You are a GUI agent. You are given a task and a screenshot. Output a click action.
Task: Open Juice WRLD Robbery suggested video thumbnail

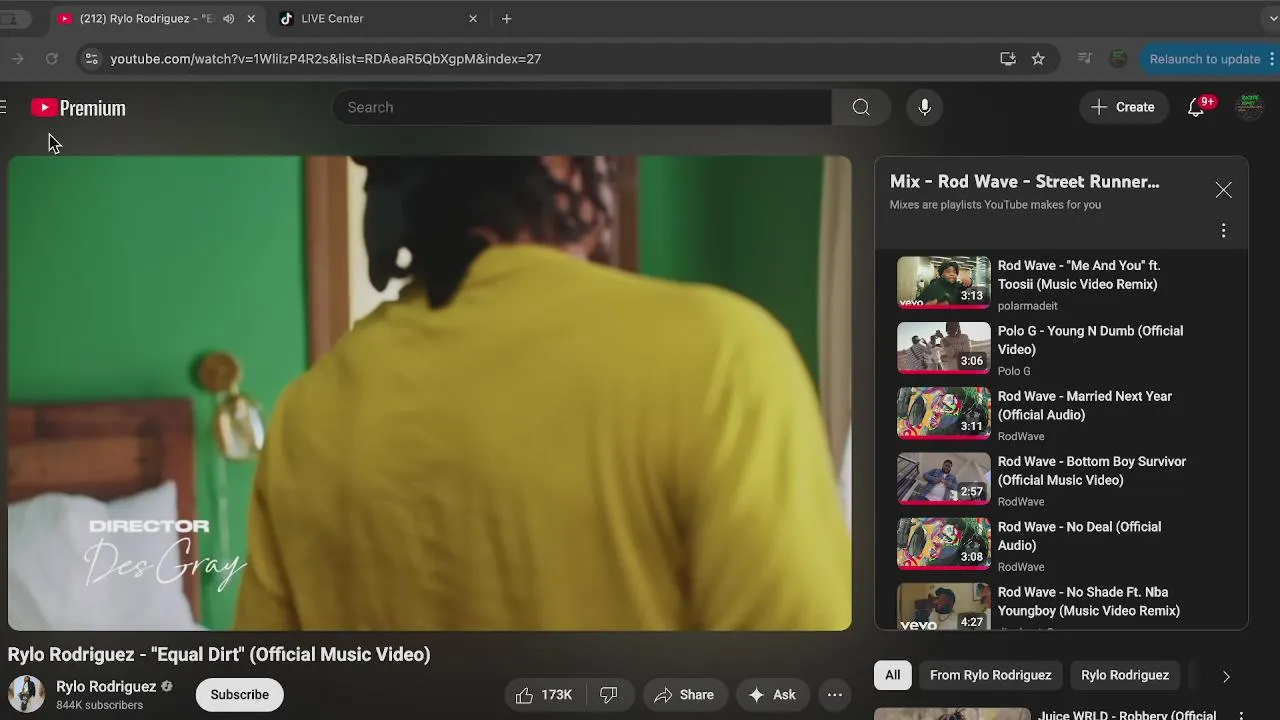[x=952, y=714]
